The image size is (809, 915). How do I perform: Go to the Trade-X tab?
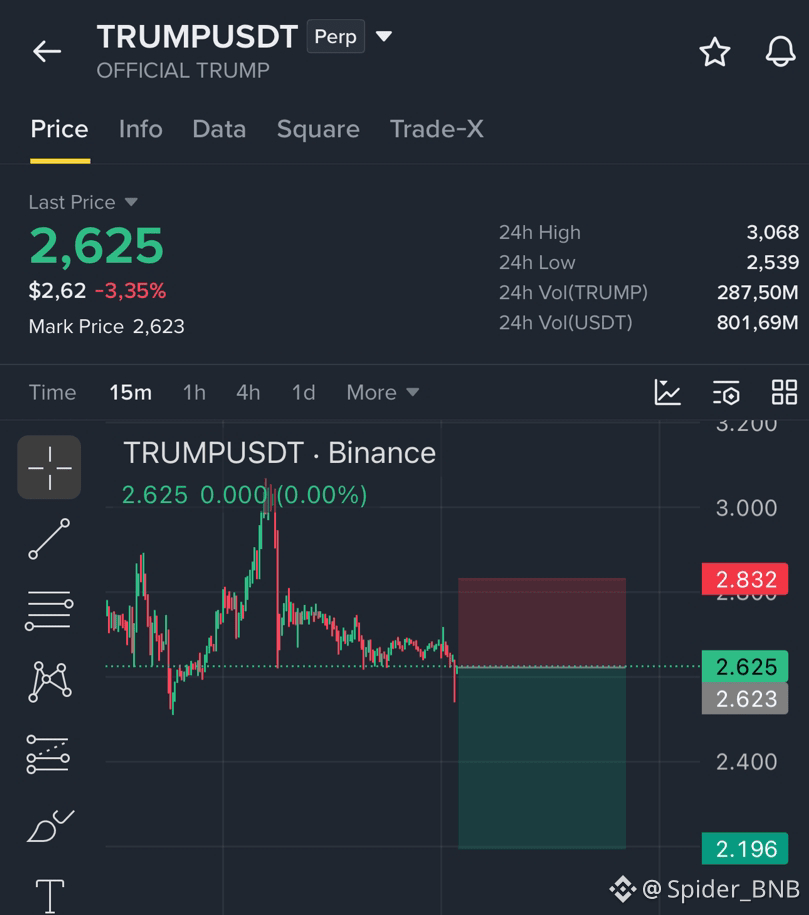[x=437, y=129]
